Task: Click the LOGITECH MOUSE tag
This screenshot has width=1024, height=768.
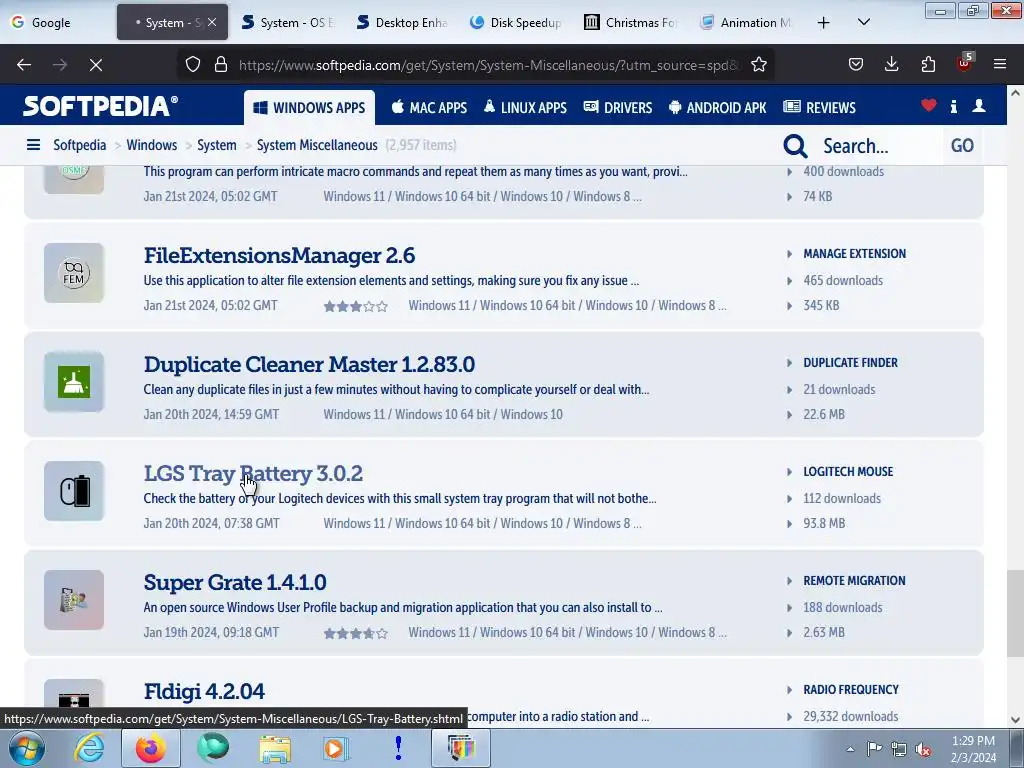Action: tap(848, 472)
